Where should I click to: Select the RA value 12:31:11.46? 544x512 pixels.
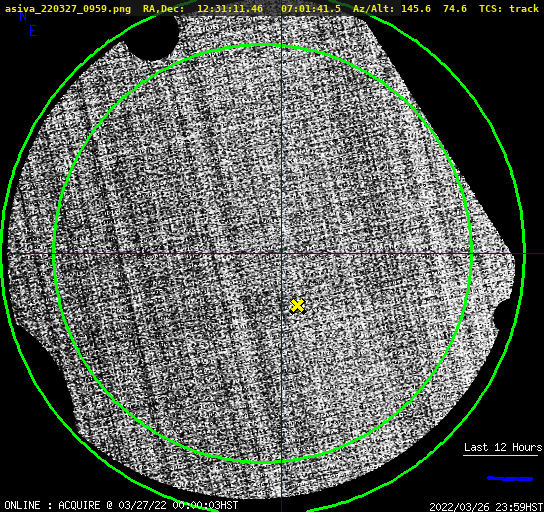[x=230, y=9]
